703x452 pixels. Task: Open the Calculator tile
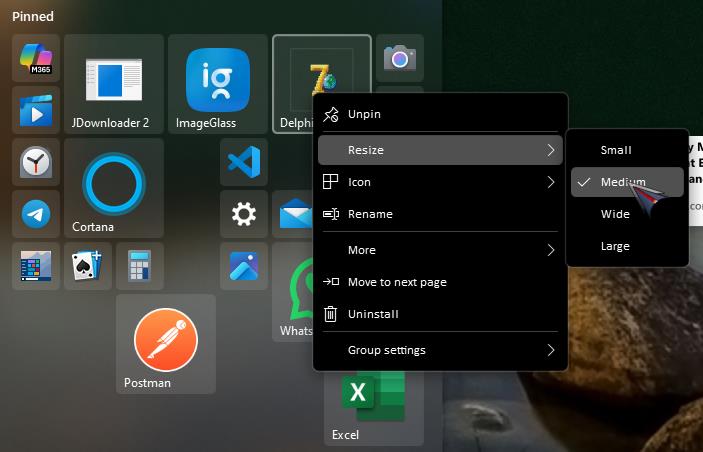coord(140,266)
